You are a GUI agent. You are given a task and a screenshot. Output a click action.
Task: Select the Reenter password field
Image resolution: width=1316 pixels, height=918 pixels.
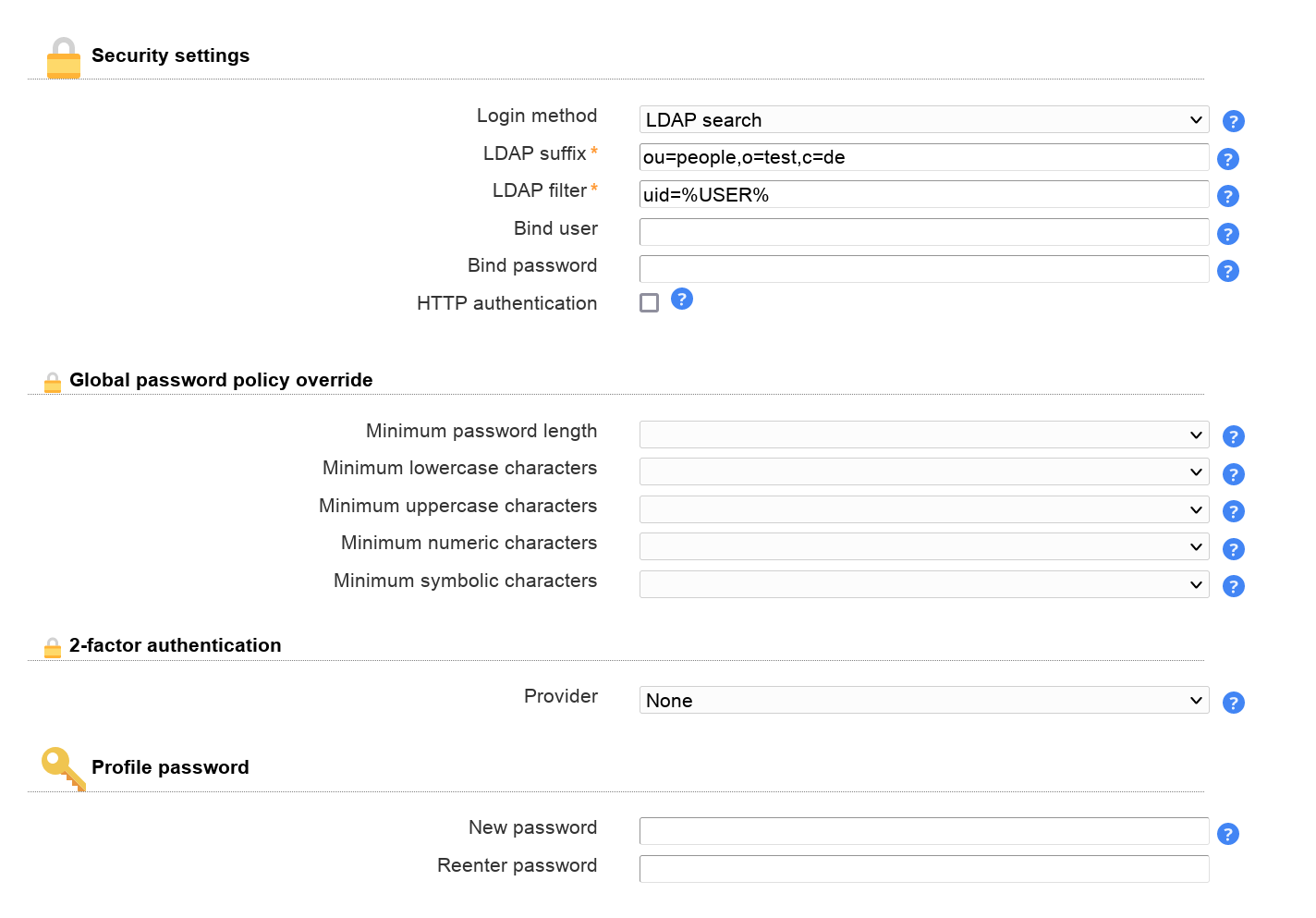point(923,869)
